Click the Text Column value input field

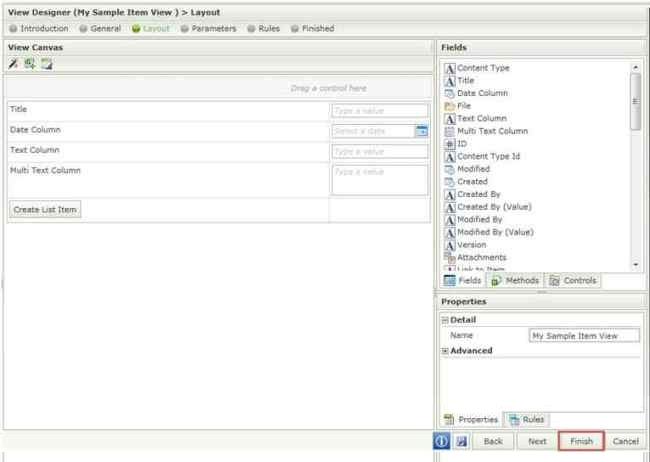click(x=380, y=151)
